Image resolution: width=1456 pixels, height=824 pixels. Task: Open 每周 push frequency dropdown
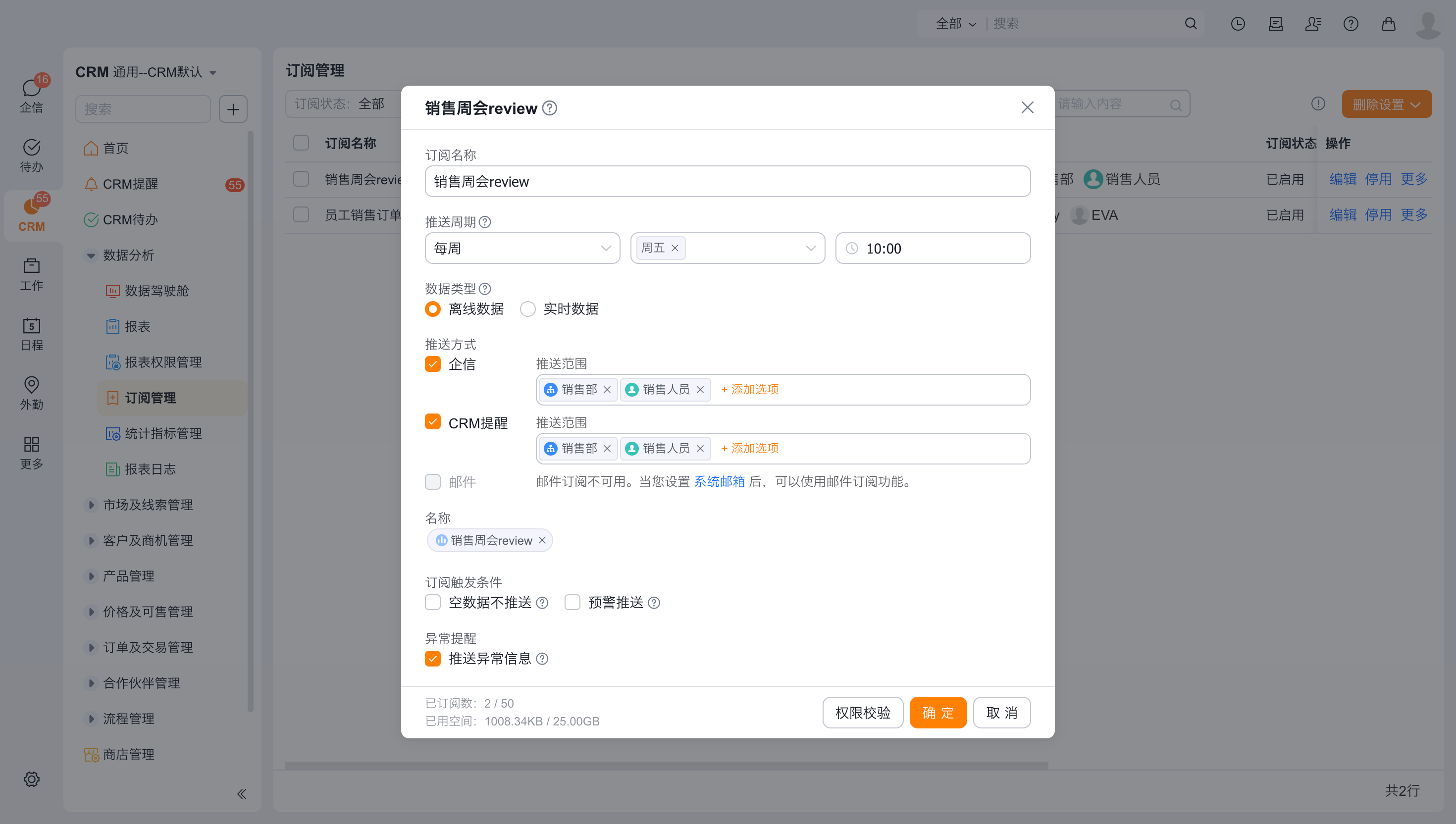[x=522, y=248]
